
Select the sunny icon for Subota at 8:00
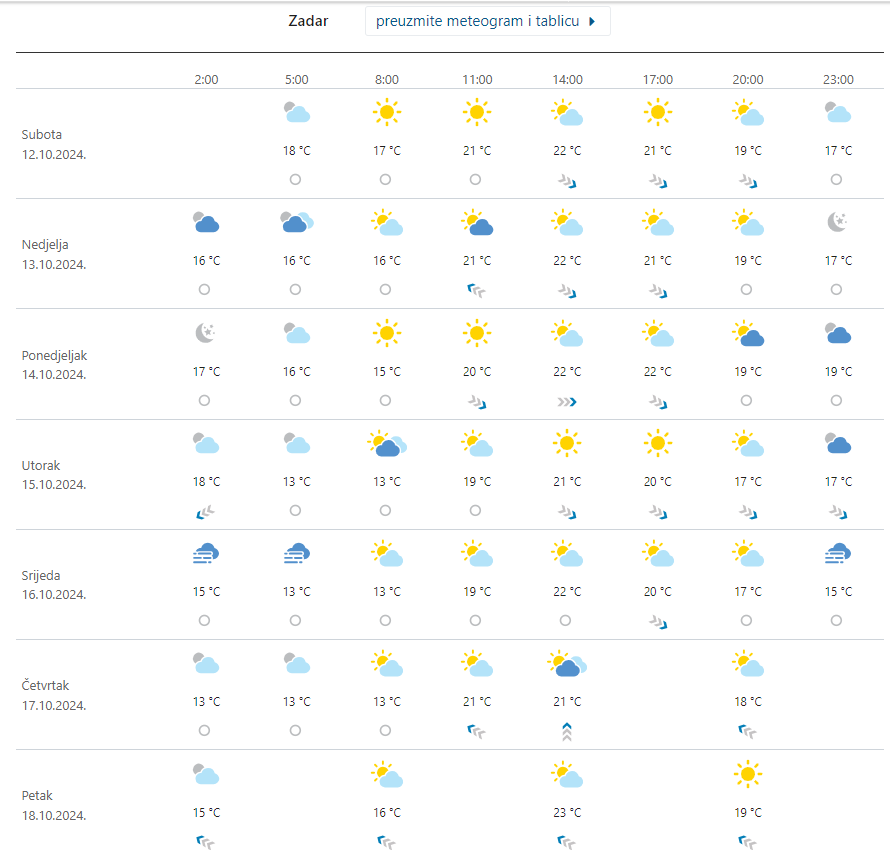[387, 112]
